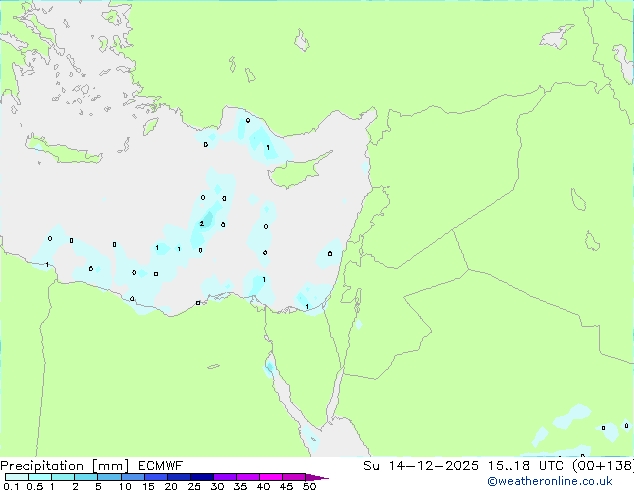Image resolution: width=634 pixels, height=490 pixels.
Task: Click the '0.1' legend scale label
Action: click(x=11, y=486)
